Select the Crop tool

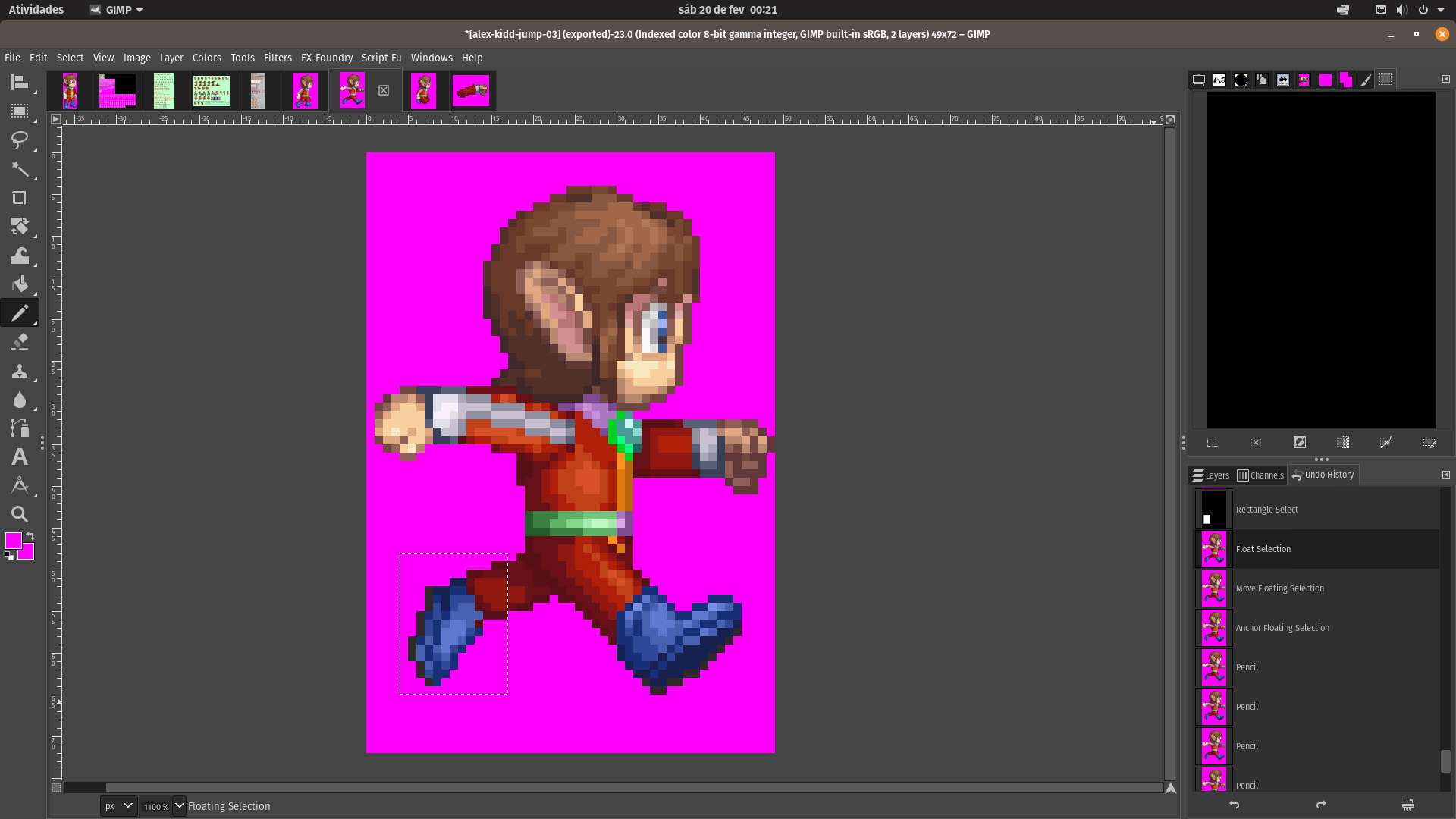(20, 197)
